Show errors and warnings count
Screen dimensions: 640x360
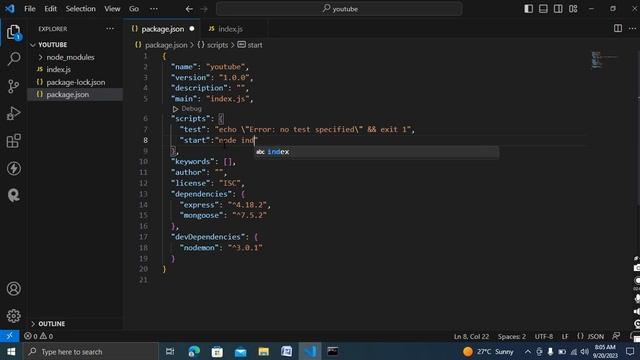[38, 336]
